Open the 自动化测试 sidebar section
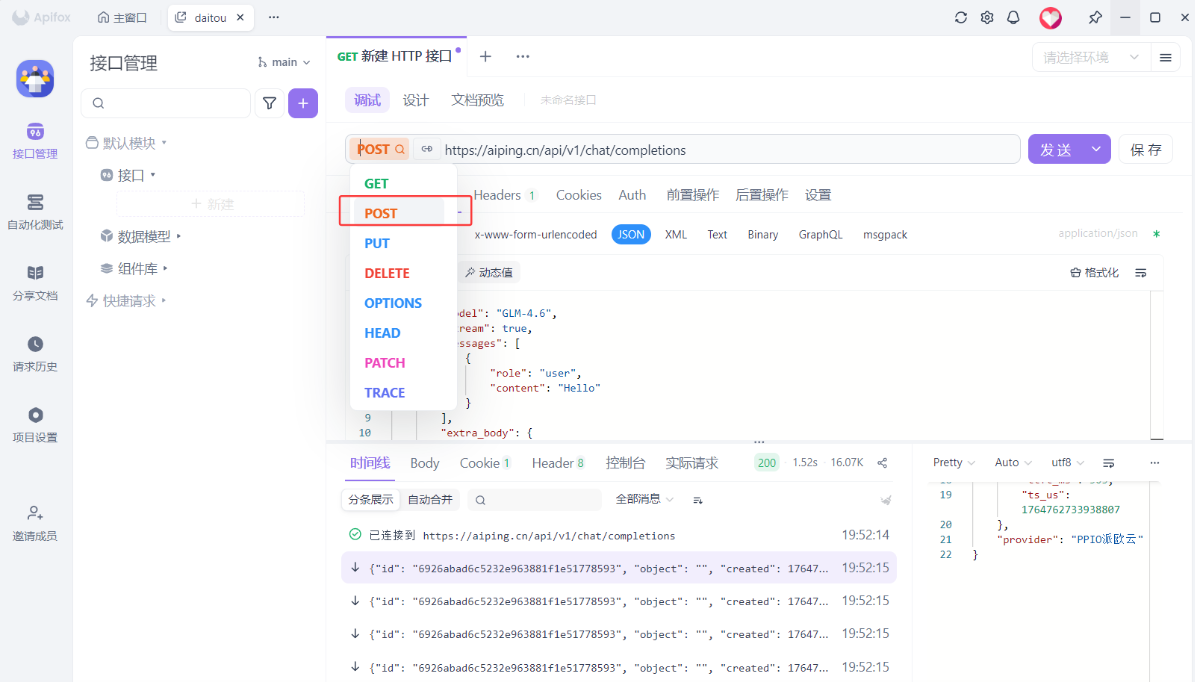1195x682 pixels. pos(35,213)
